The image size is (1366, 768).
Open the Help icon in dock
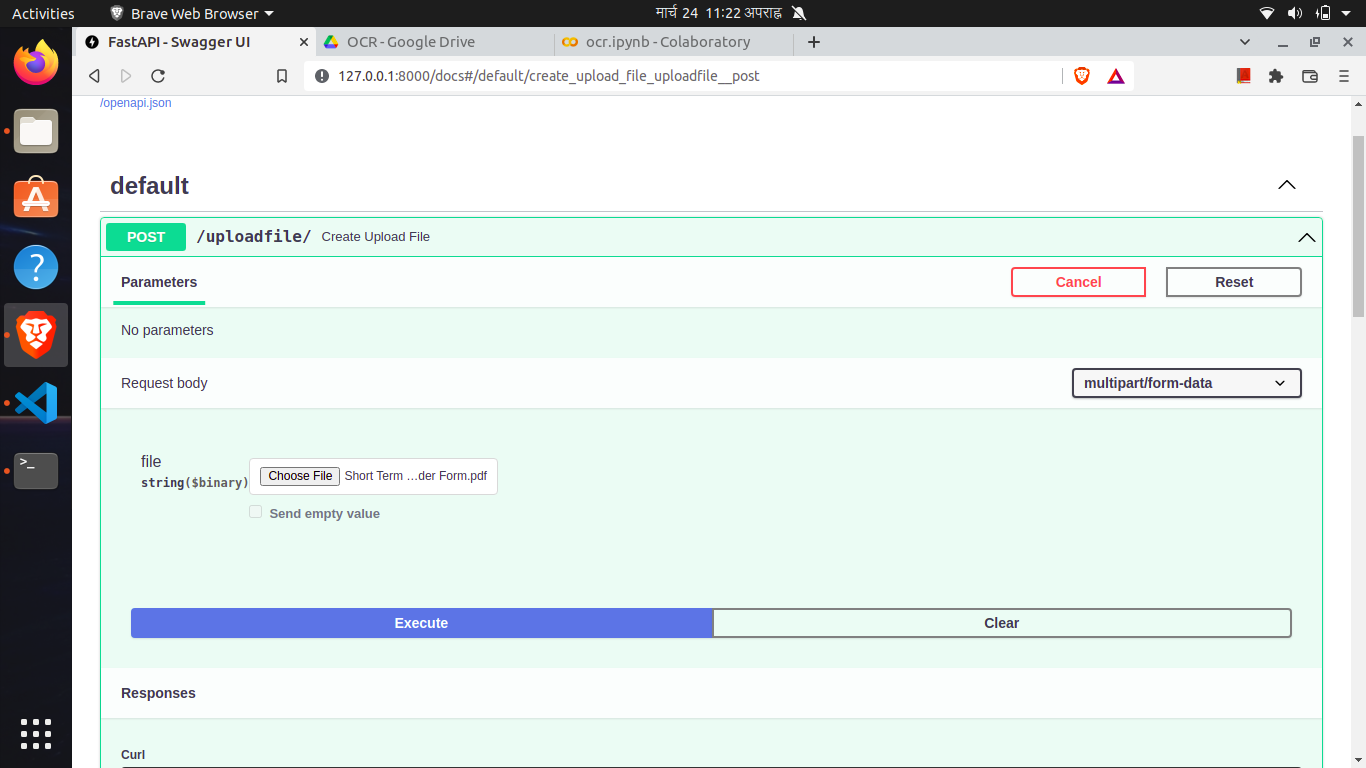(x=36, y=267)
